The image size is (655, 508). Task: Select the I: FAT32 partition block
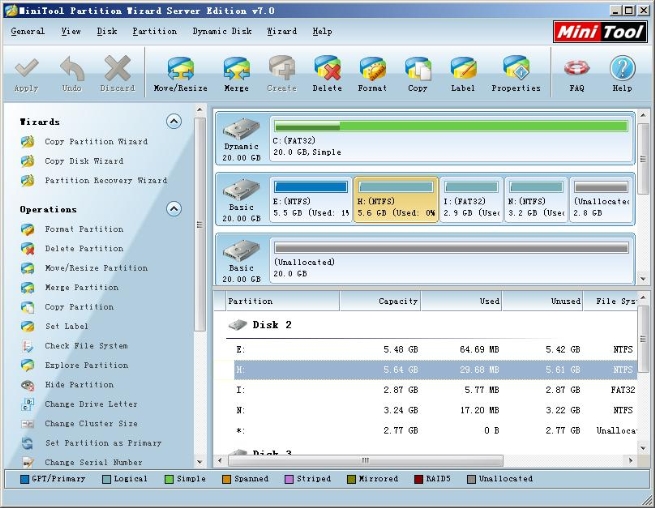(471, 200)
